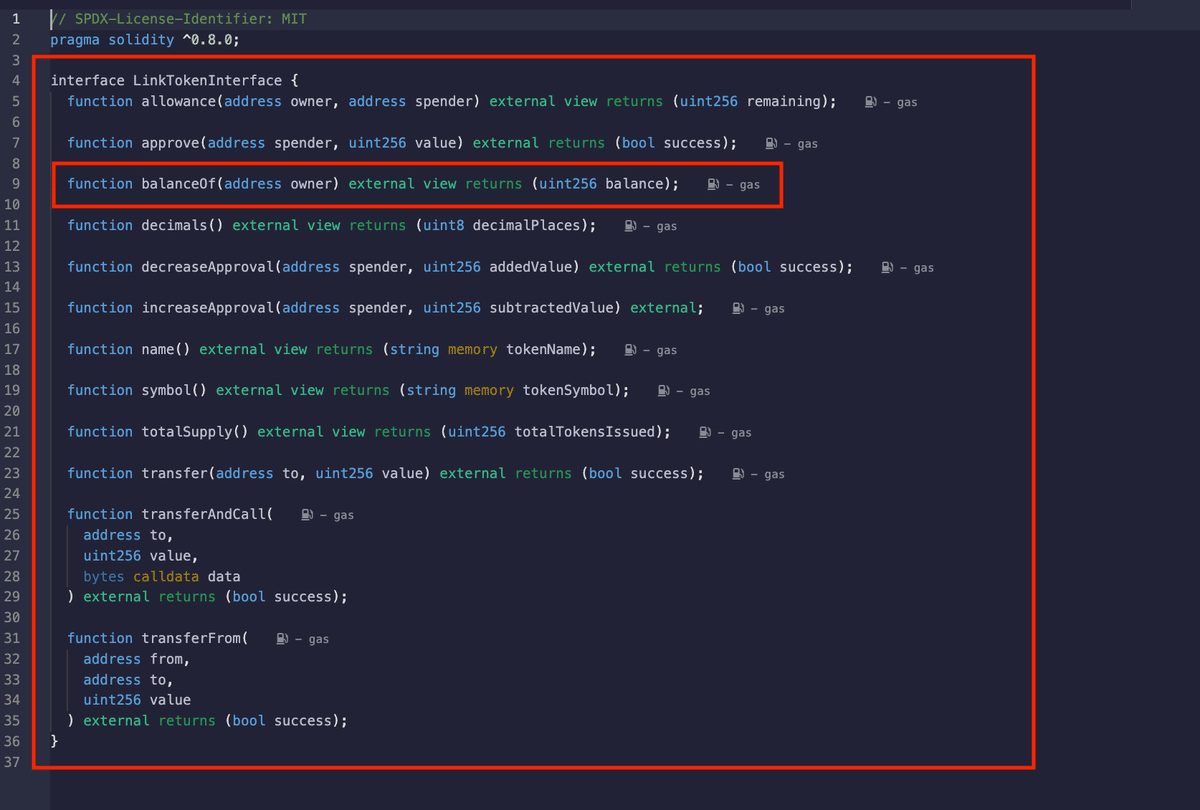
Task: Click the remaining return variable
Action: (784, 101)
